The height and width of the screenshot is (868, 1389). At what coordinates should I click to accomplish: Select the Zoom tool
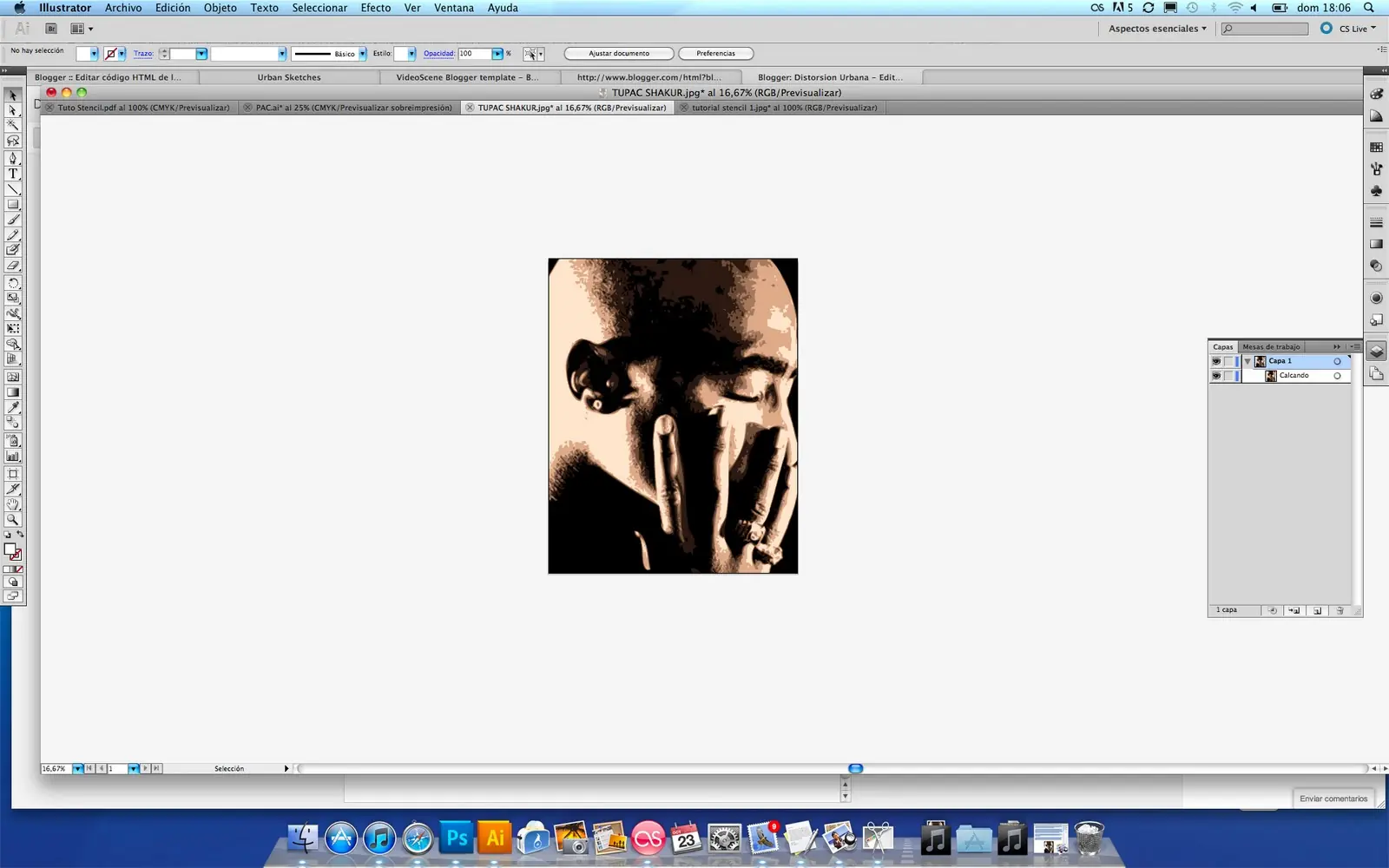[x=13, y=520]
